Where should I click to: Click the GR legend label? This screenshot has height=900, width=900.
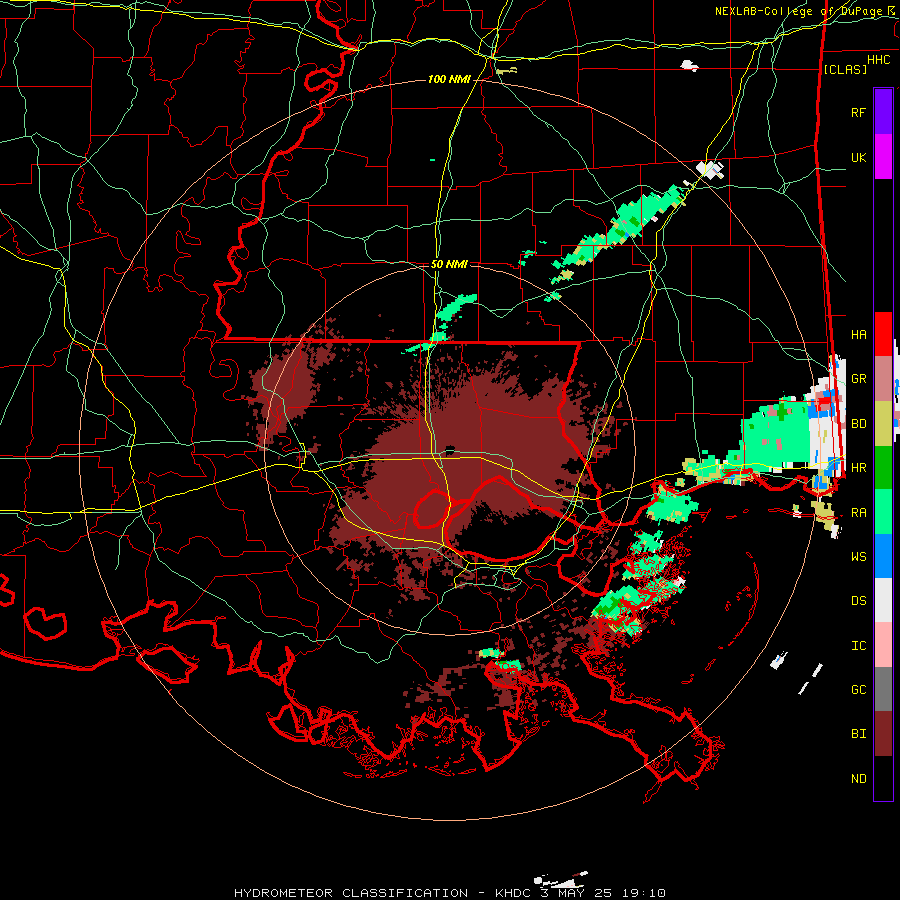(858, 379)
